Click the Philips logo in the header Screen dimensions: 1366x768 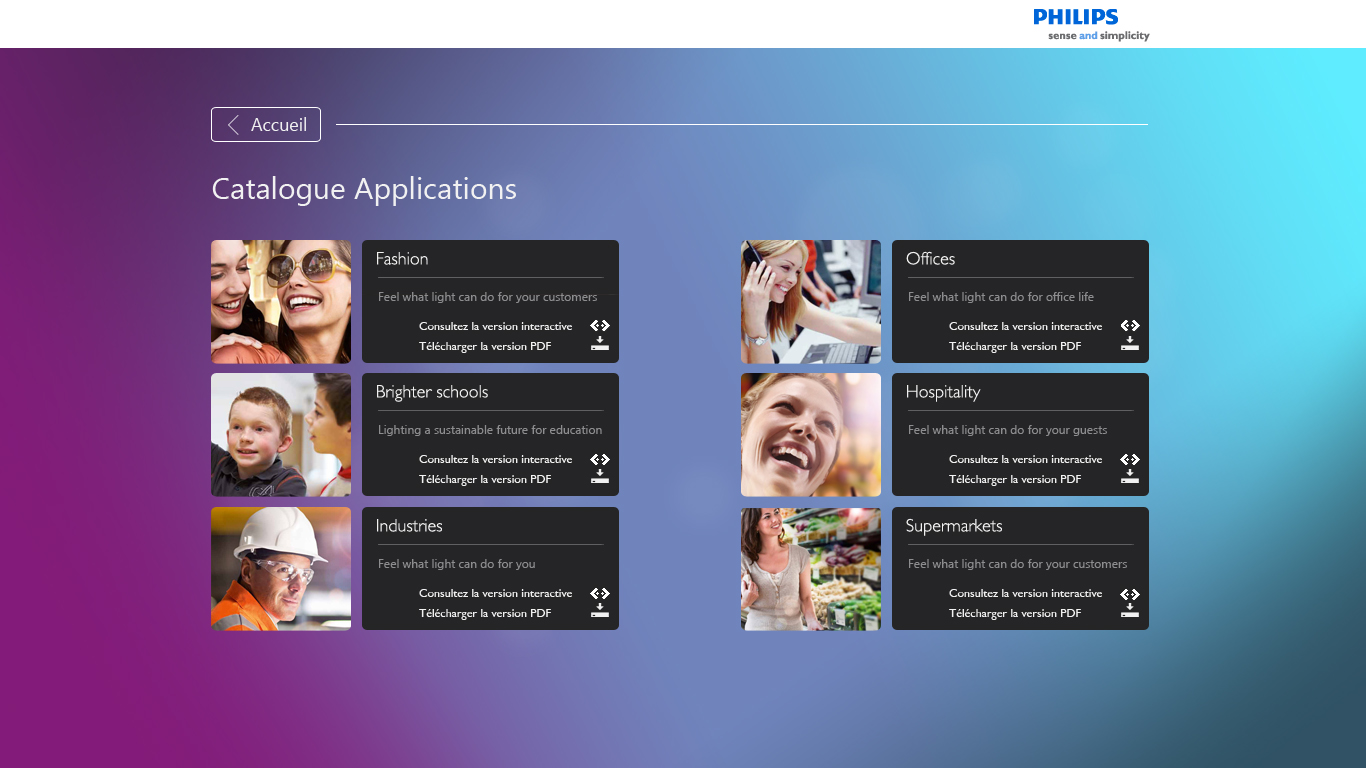point(1076,17)
